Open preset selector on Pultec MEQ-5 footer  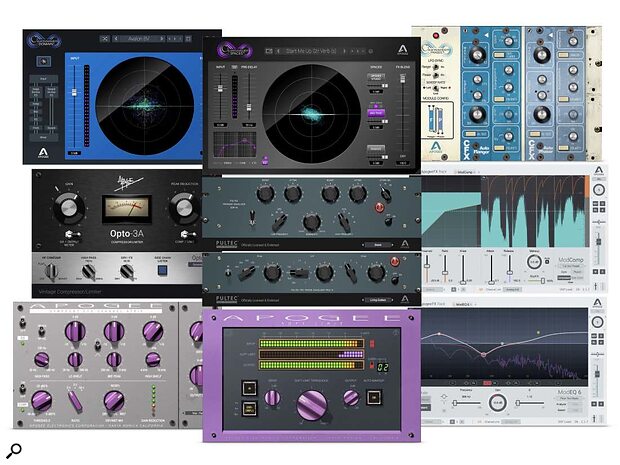pyautogui.click(x=378, y=300)
